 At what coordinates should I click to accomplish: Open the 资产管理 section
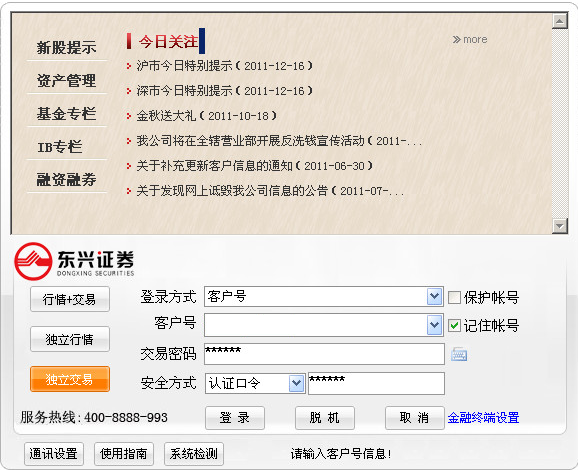click(x=66, y=81)
